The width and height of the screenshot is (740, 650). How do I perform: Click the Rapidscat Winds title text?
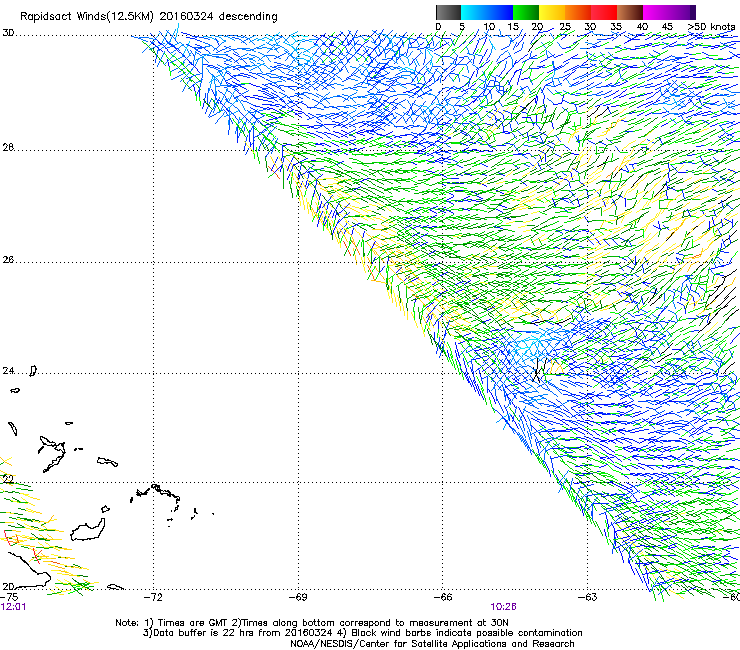click(x=149, y=17)
